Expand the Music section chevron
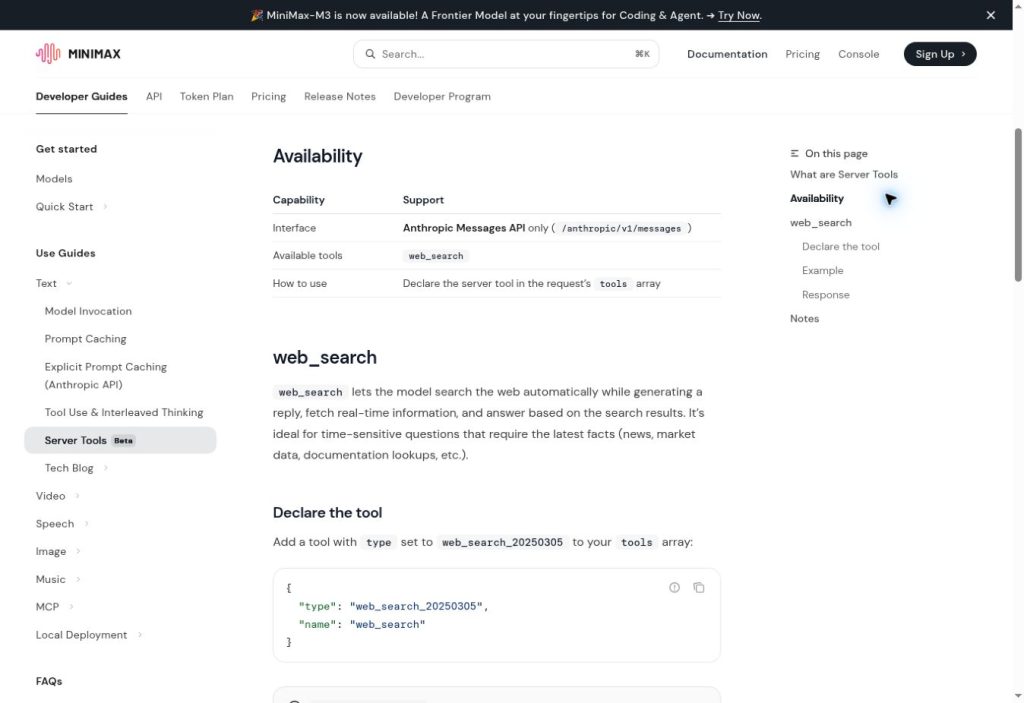Image resolution: width=1024 pixels, height=703 pixels. click(x=78, y=580)
